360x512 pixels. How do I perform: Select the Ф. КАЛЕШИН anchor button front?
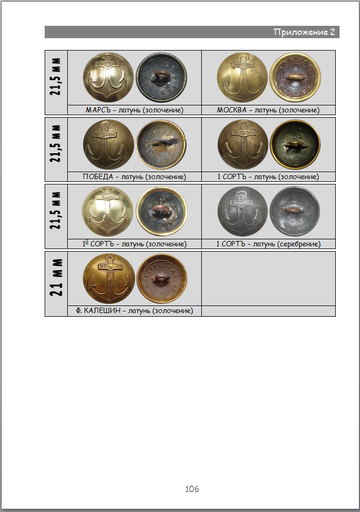(x=109, y=279)
